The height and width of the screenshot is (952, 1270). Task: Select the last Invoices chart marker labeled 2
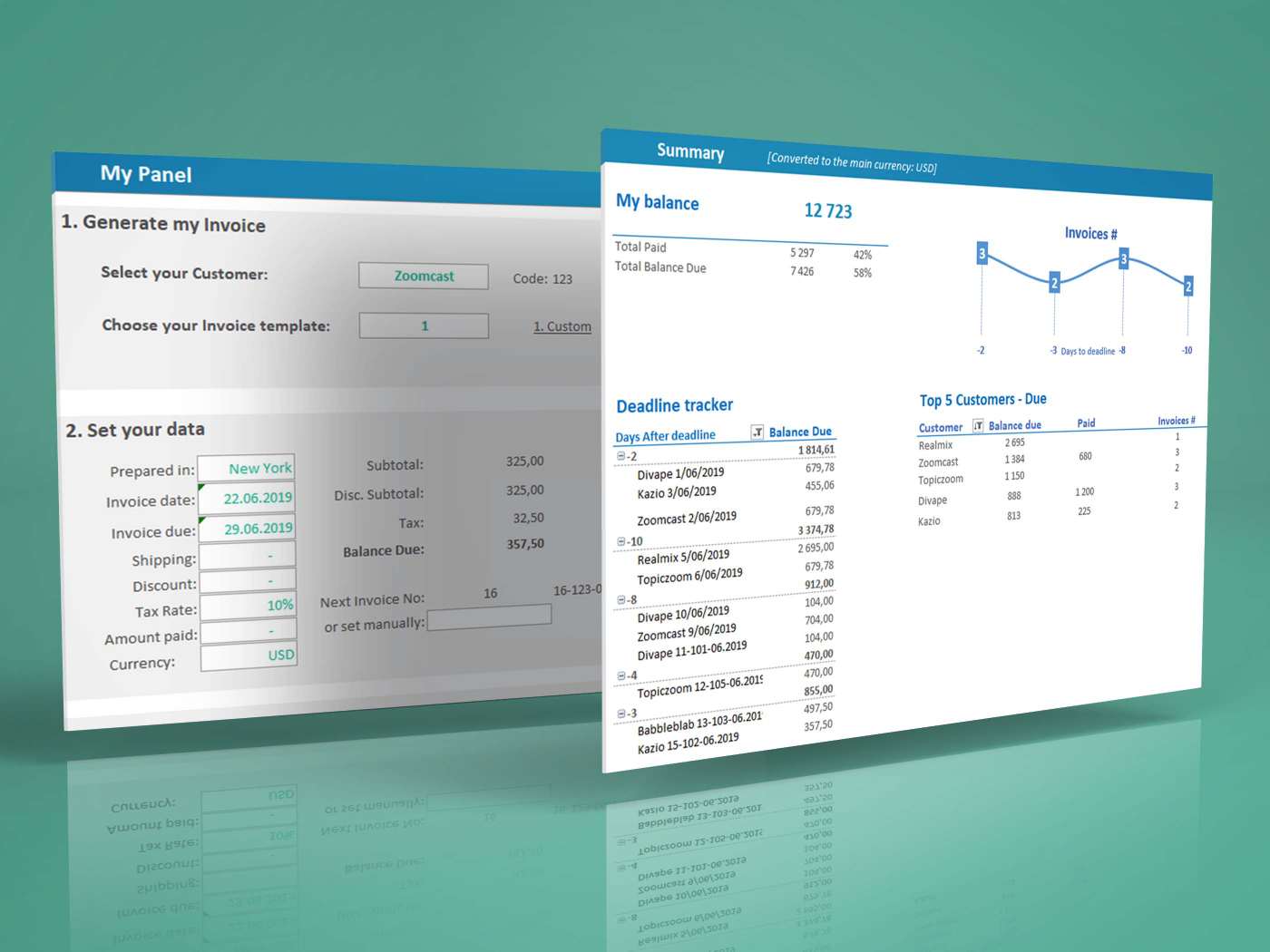click(x=1188, y=287)
